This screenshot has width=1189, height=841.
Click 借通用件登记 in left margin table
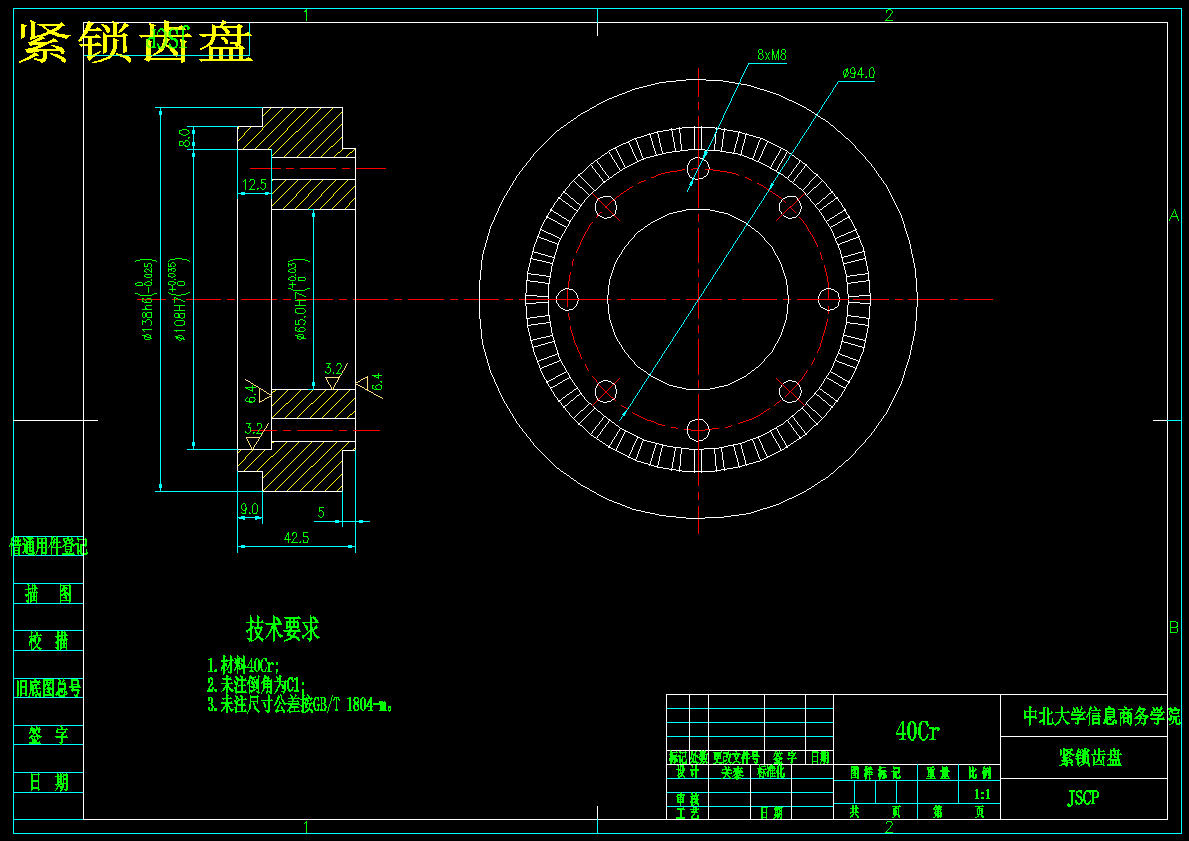(49, 546)
